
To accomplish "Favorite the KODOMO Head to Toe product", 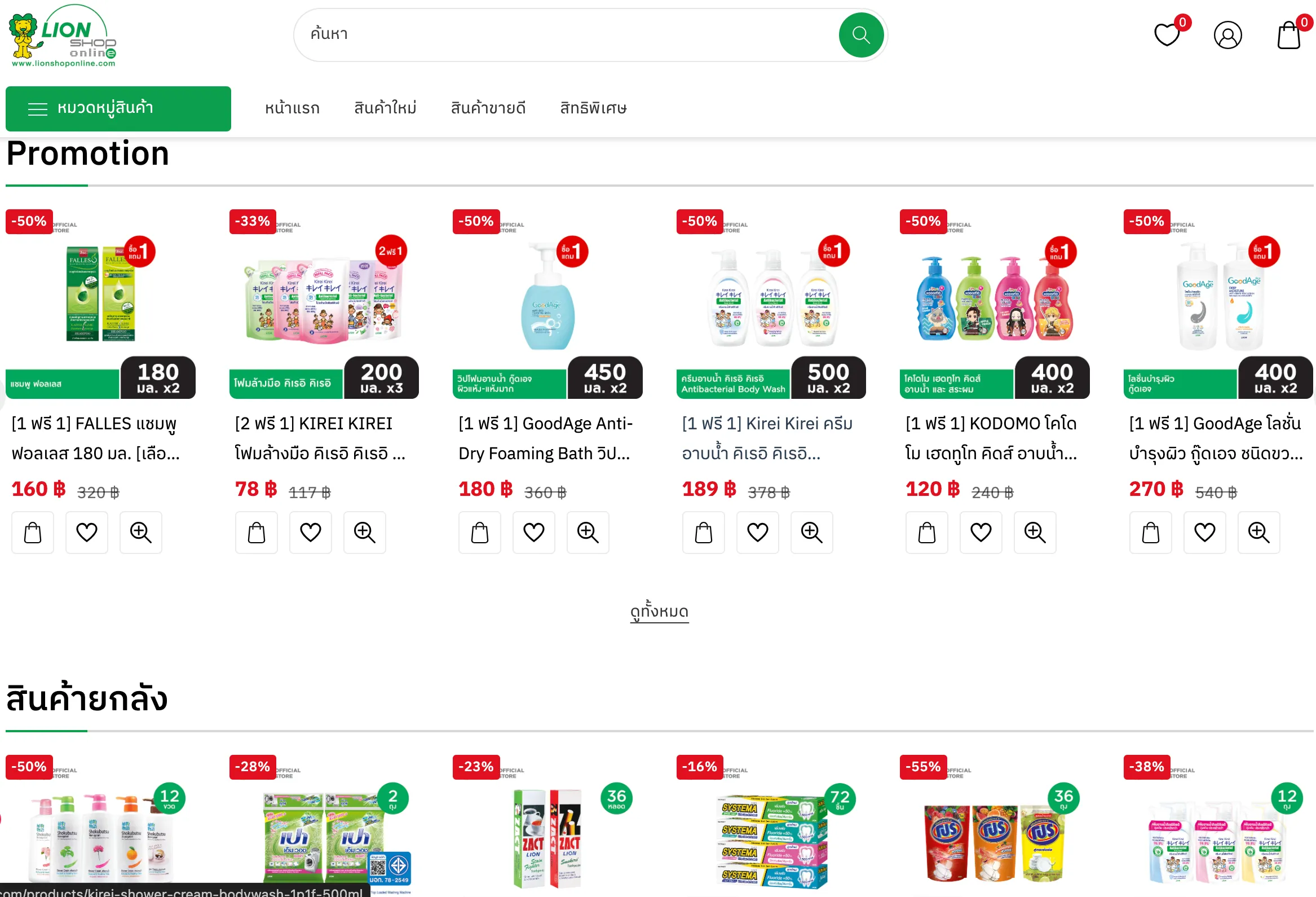I will click(981, 532).
